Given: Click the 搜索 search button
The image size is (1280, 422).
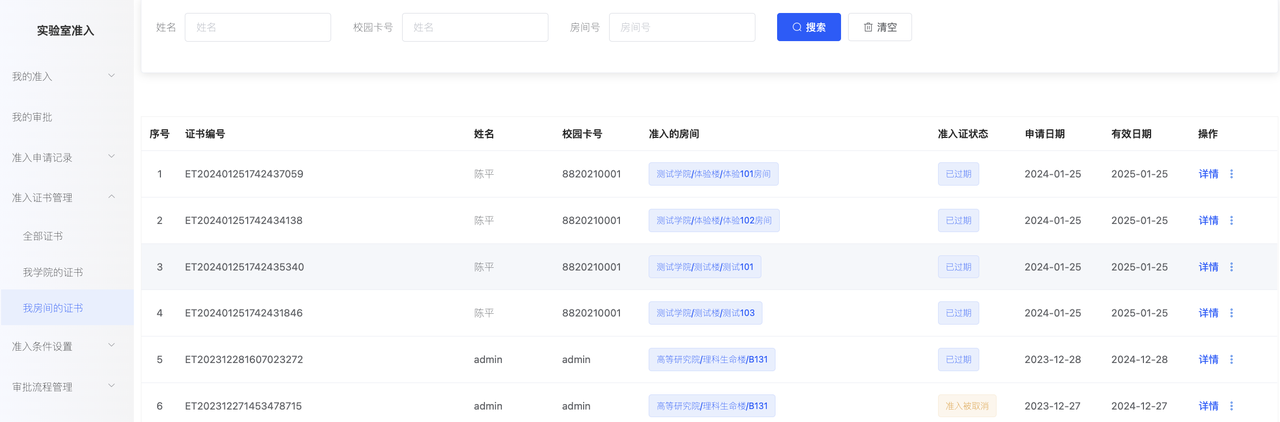Looking at the screenshot, I should click(x=809, y=27).
